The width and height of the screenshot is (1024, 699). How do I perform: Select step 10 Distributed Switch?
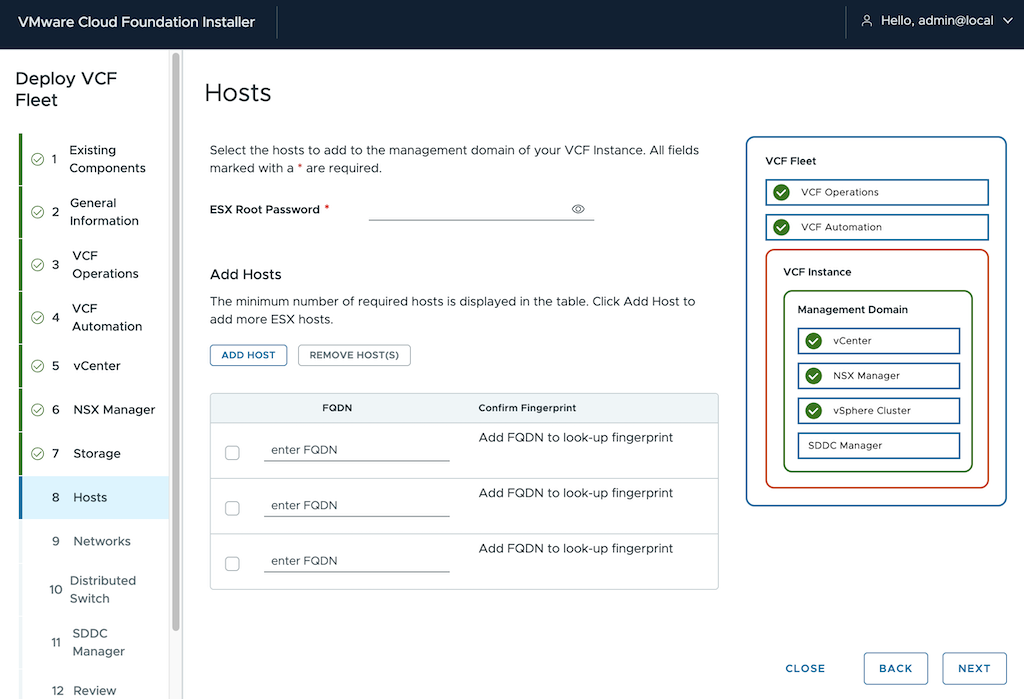tap(94, 589)
